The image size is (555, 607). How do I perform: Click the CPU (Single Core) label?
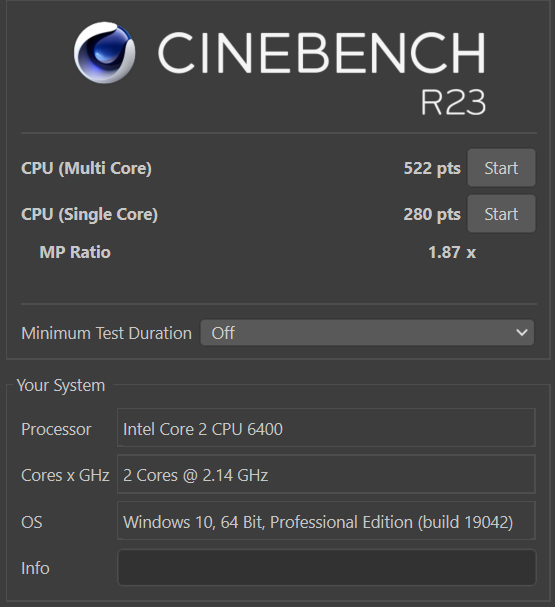89,214
